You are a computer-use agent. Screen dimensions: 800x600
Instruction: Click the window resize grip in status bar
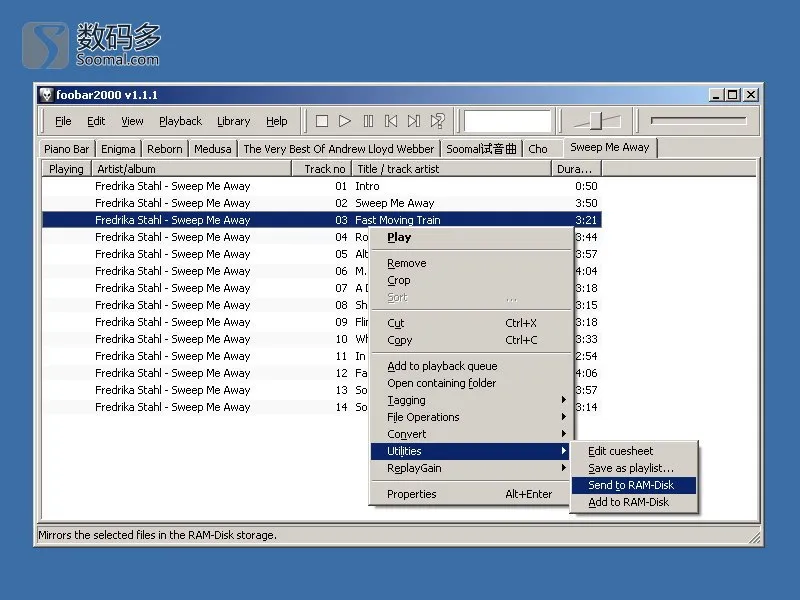click(x=754, y=537)
